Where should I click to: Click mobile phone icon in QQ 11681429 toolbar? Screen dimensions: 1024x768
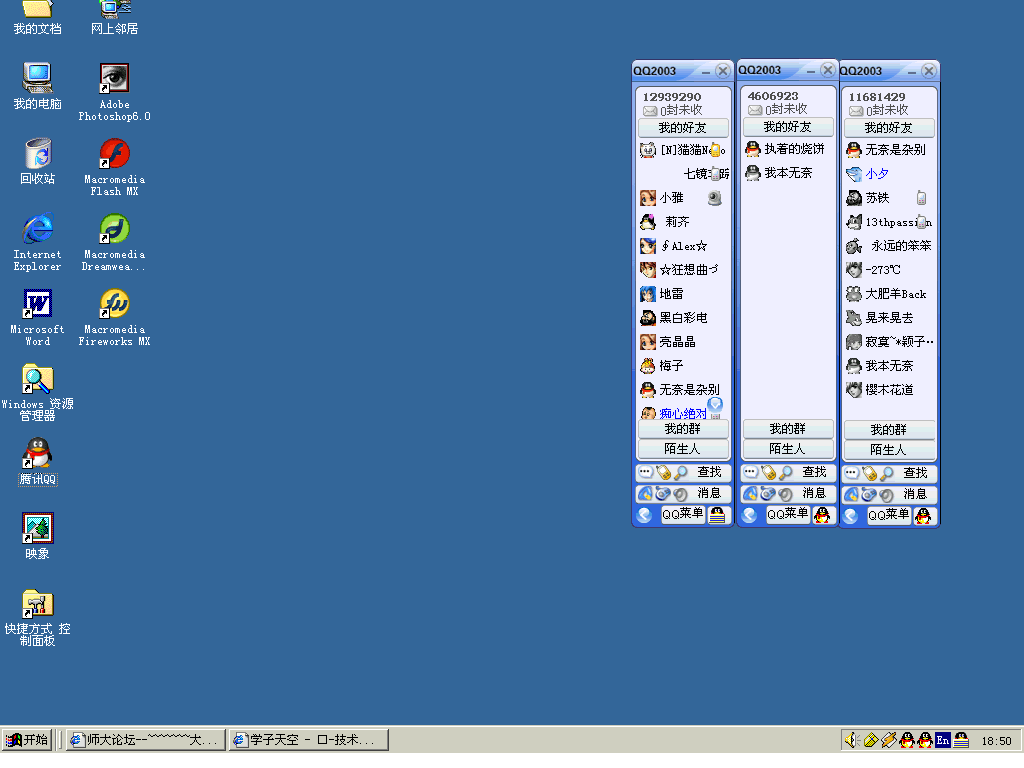[x=869, y=473]
